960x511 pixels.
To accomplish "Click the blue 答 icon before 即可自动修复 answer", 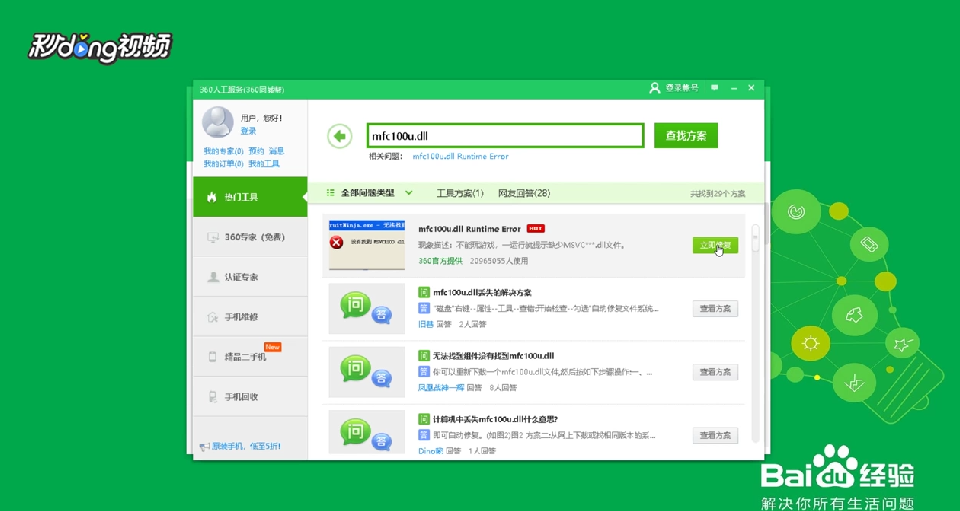I will tap(424, 435).
